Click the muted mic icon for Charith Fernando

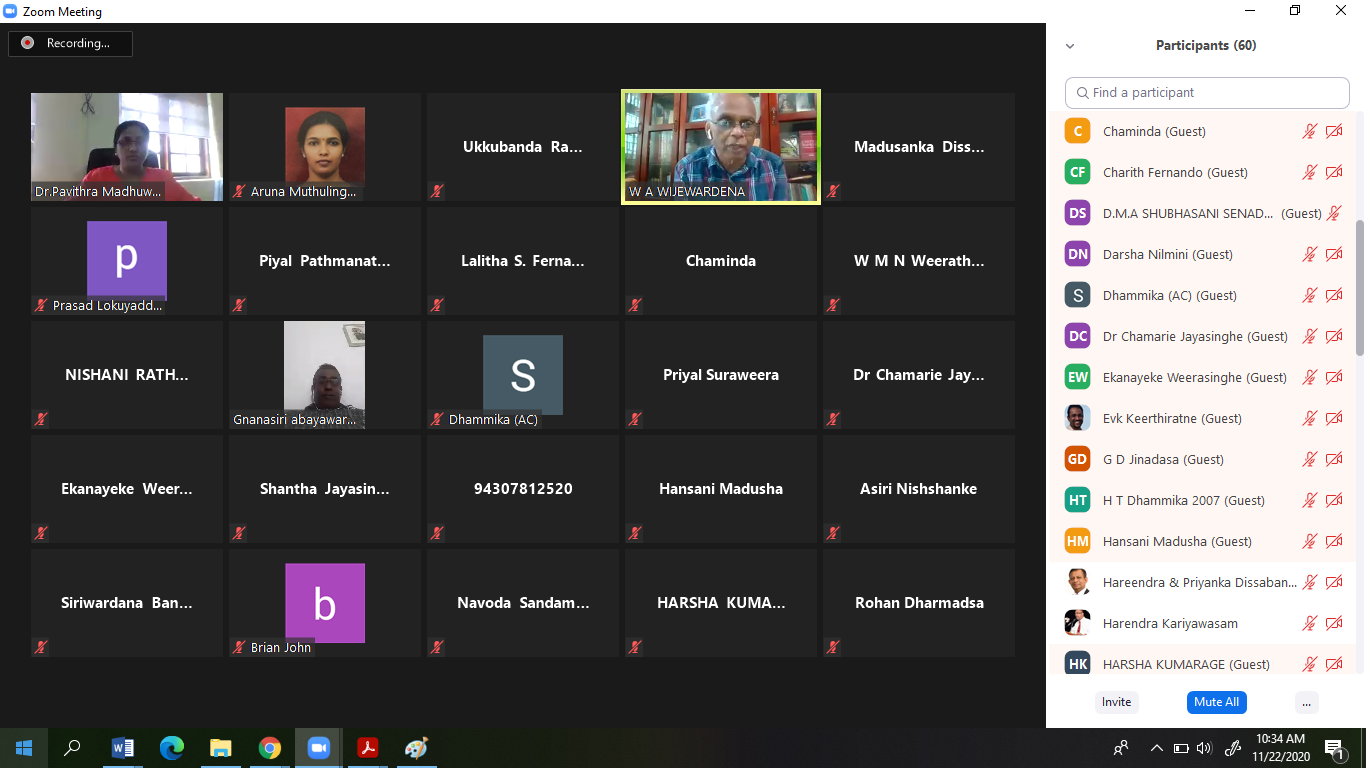click(x=1309, y=172)
